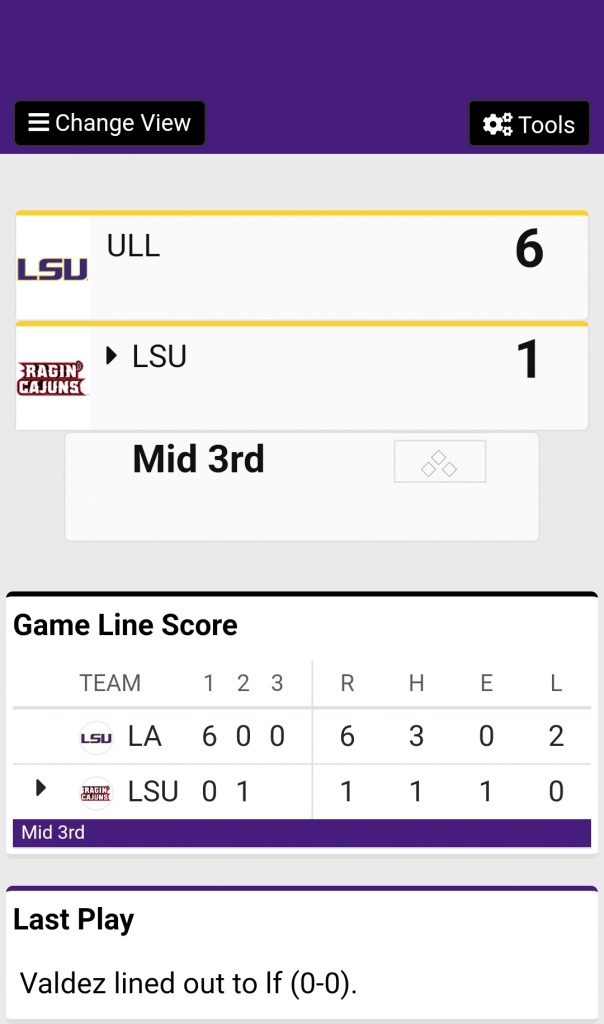Image resolution: width=604 pixels, height=1024 pixels.
Task: Tap the Ragin' Cajuns logo in scoreboard
Action: point(53,379)
